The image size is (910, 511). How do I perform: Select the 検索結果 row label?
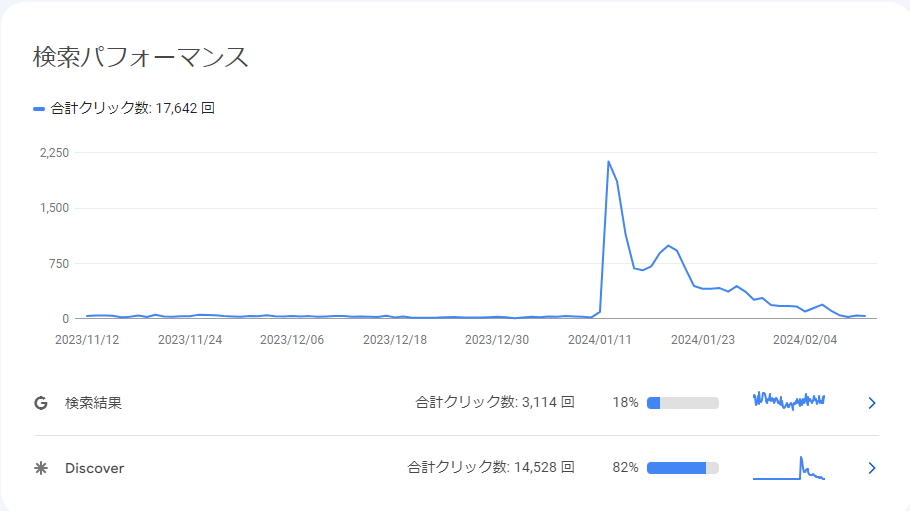[x=93, y=403]
